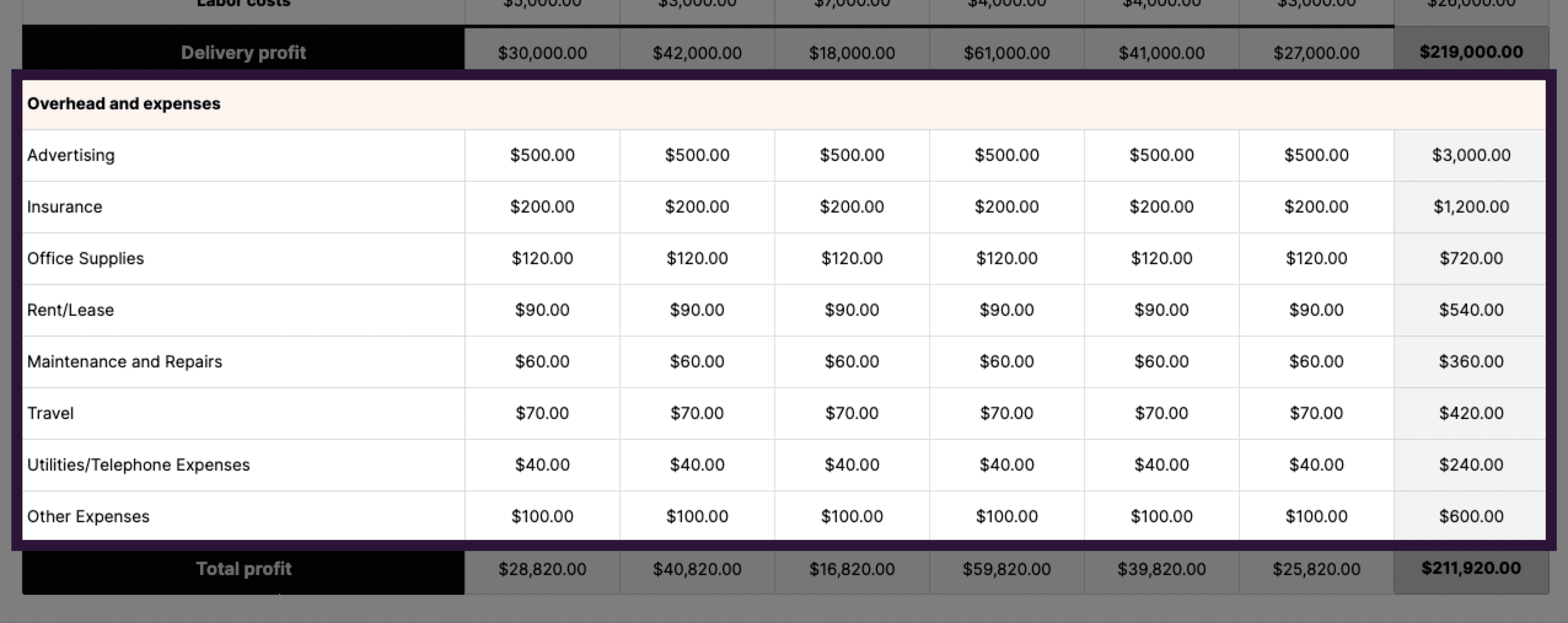Select the Advertising row label
The width and height of the screenshot is (1568, 623).
[71, 155]
